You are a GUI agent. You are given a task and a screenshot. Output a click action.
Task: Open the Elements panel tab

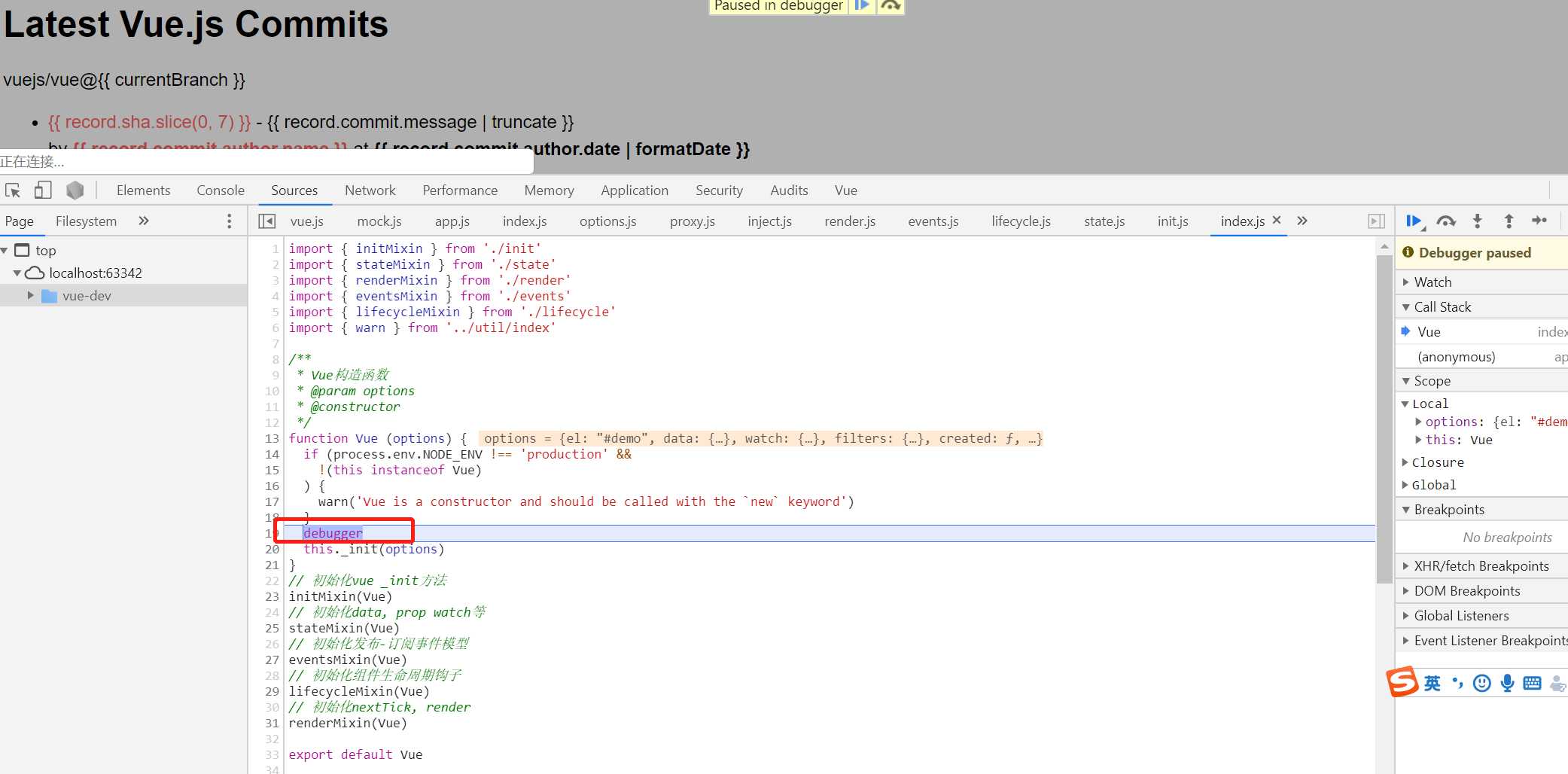click(144, 190)
